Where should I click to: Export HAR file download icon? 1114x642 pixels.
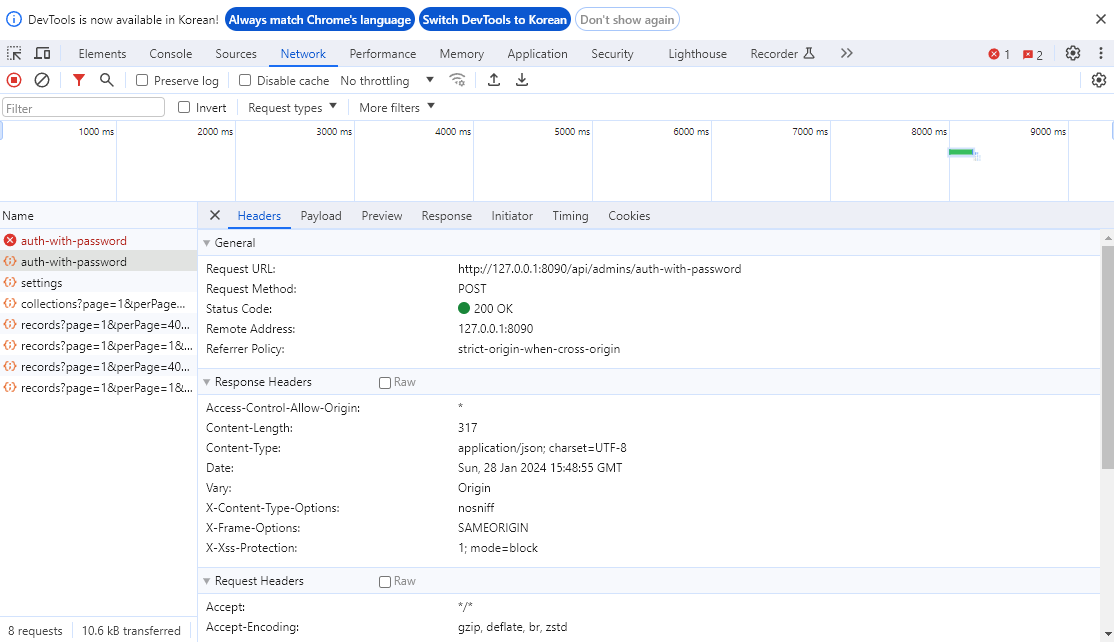(521, 80)
